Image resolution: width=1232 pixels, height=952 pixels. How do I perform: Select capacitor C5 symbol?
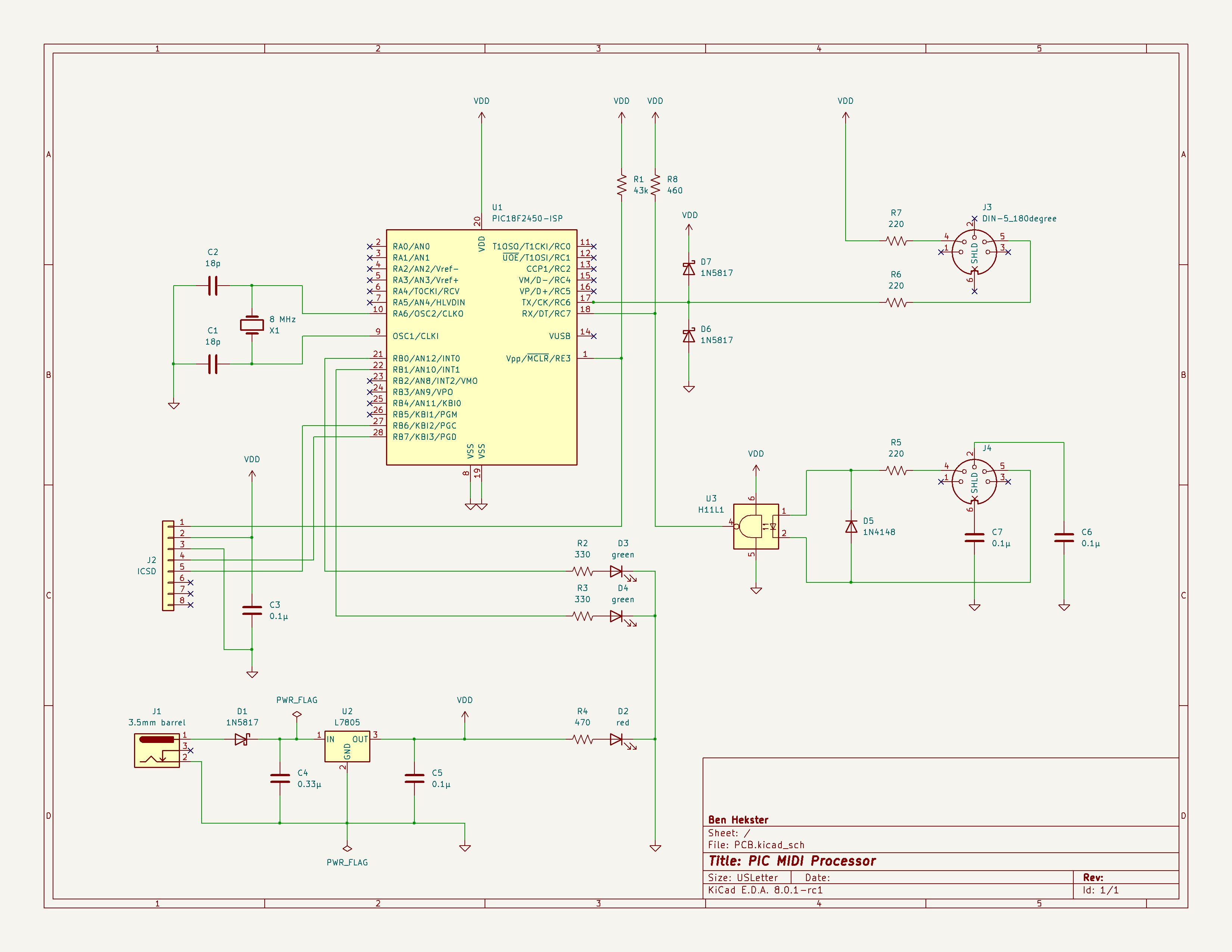coord(414,778)
